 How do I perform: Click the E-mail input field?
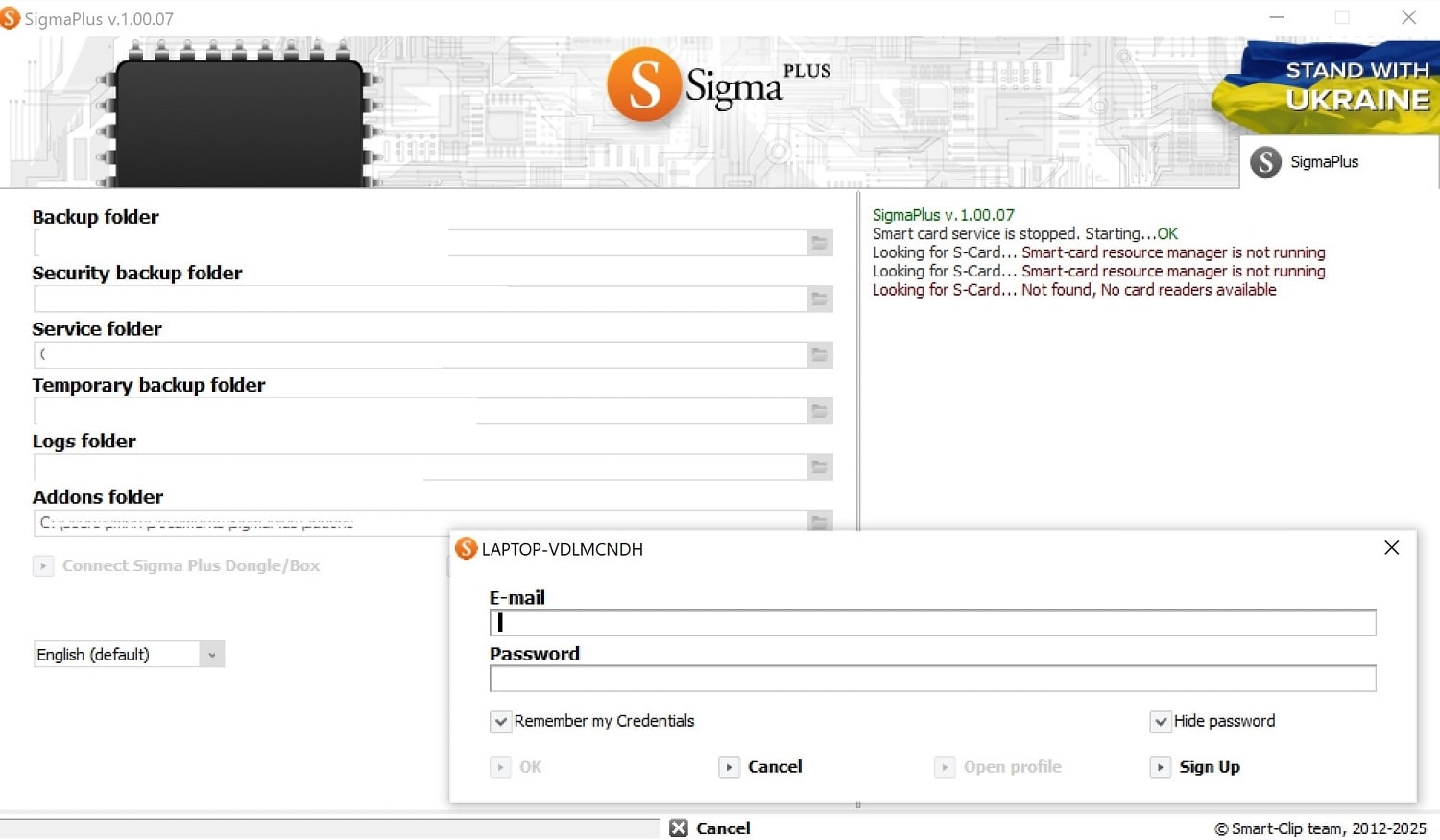point(931,622)
